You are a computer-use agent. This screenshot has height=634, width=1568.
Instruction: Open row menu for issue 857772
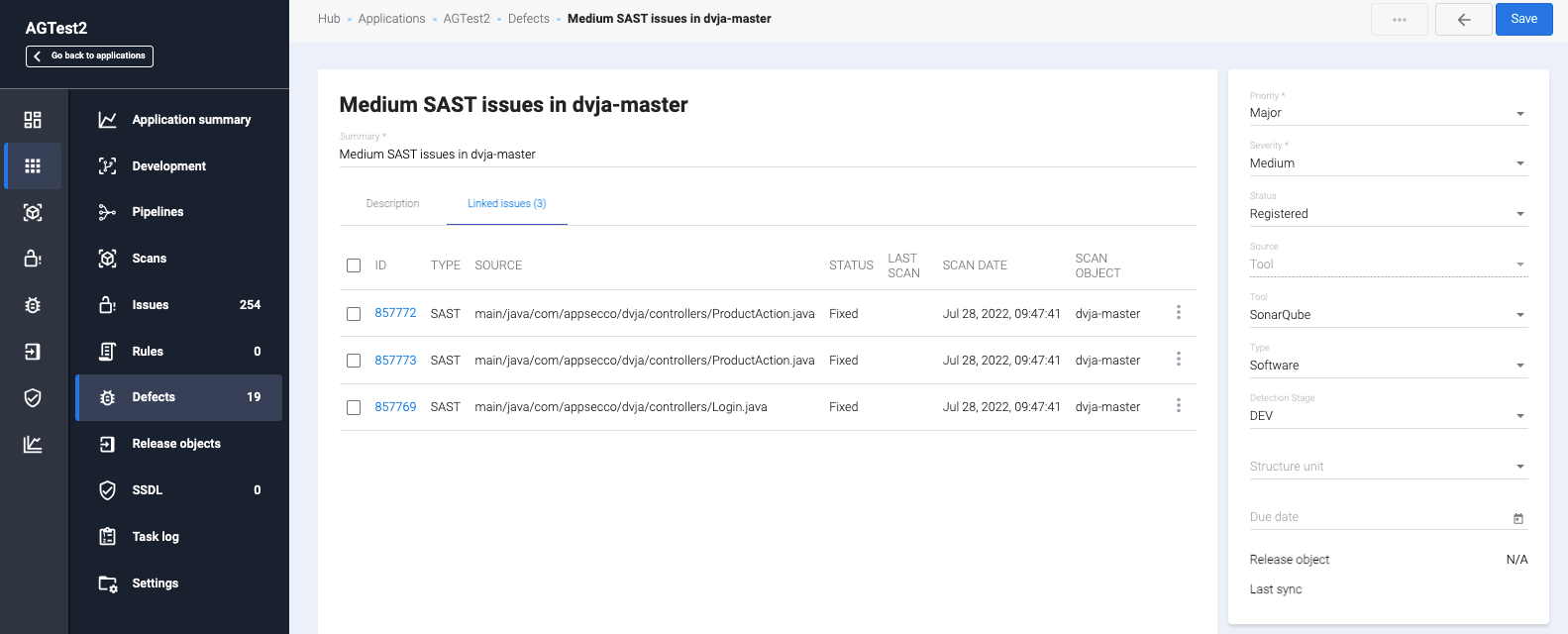[1178, 313]
